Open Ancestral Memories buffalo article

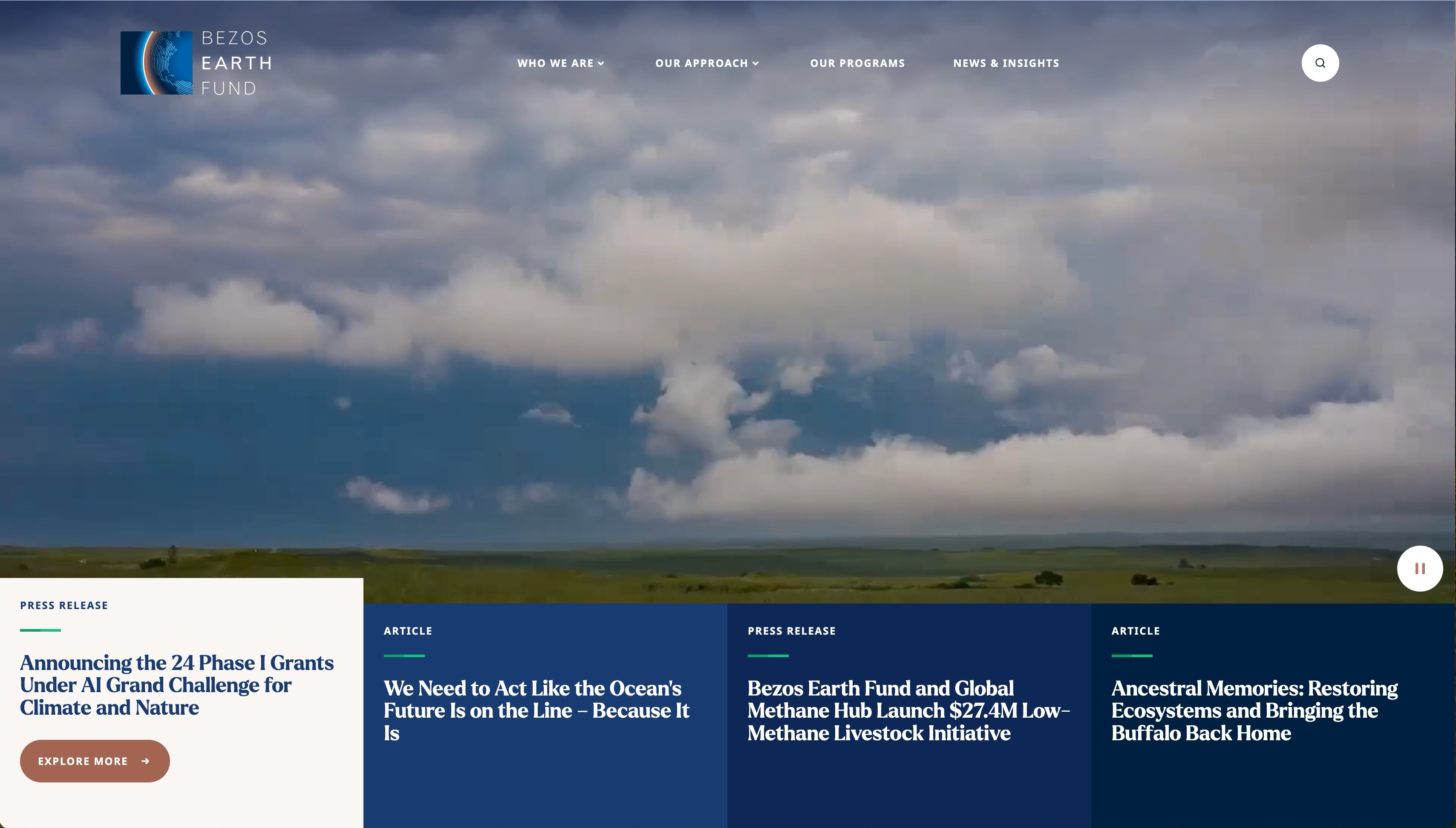(1254, 710)
